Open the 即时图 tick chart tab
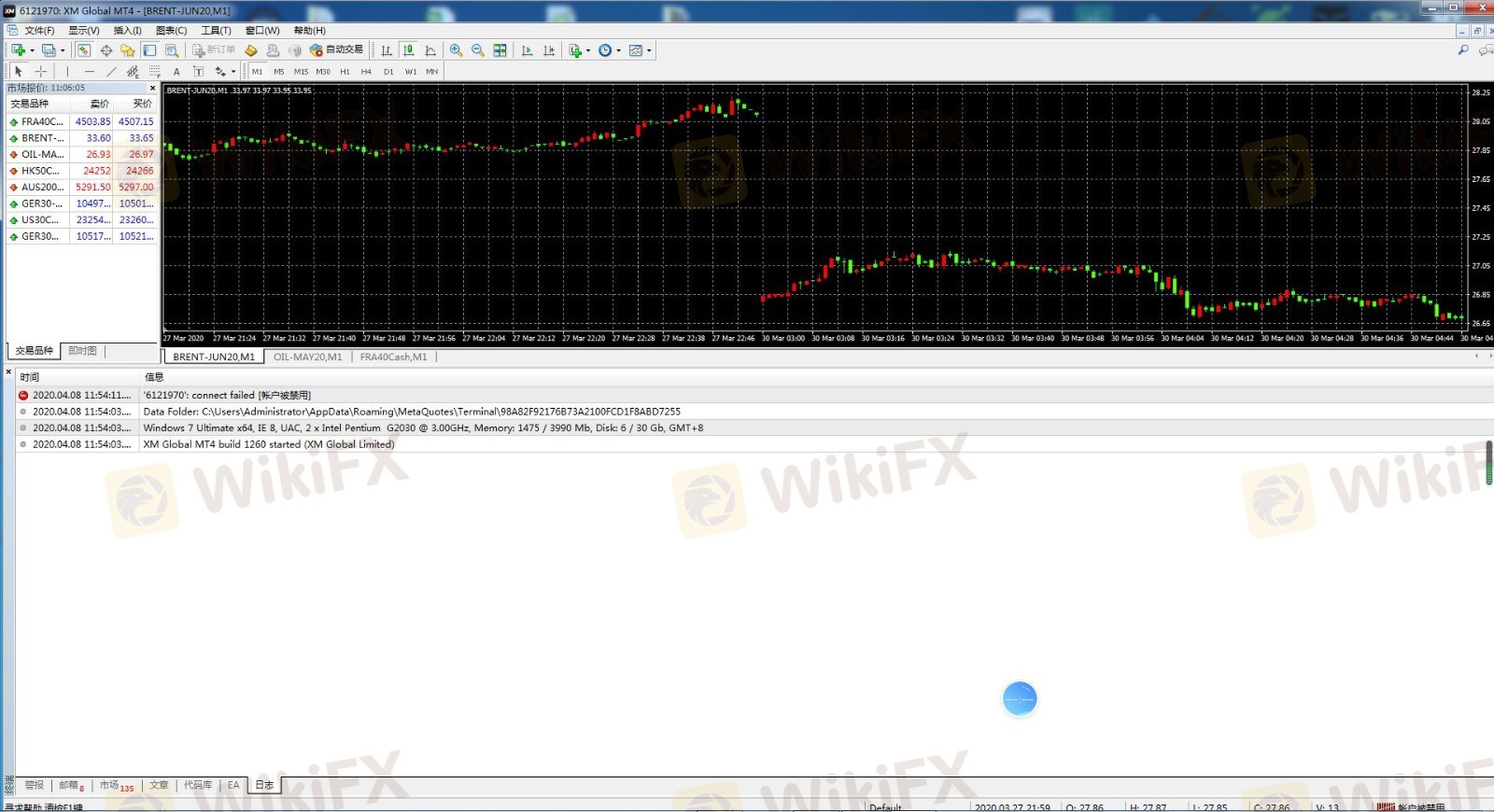1494x812 pixels. 82,351
